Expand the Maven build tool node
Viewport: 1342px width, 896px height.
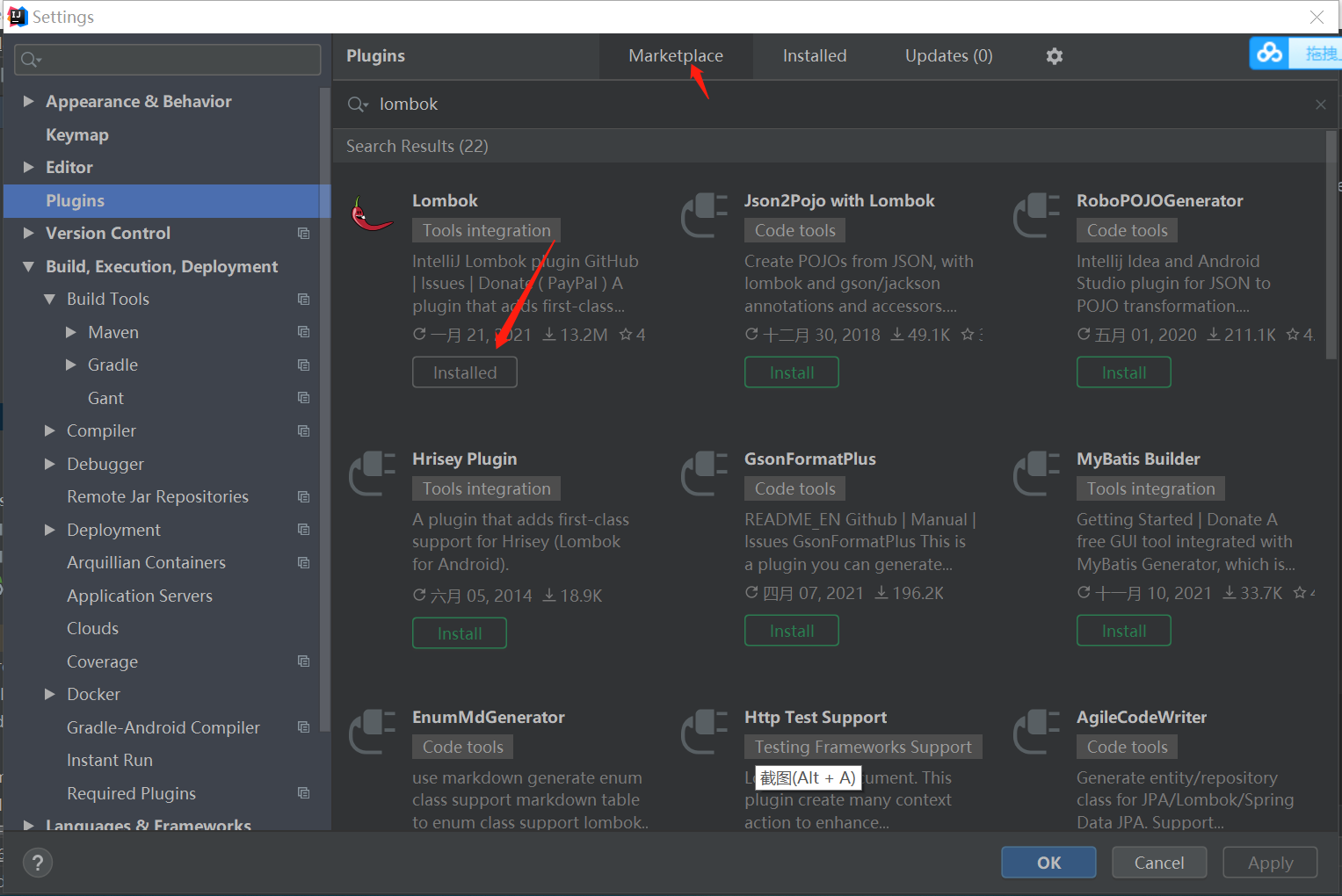(71, 332)
